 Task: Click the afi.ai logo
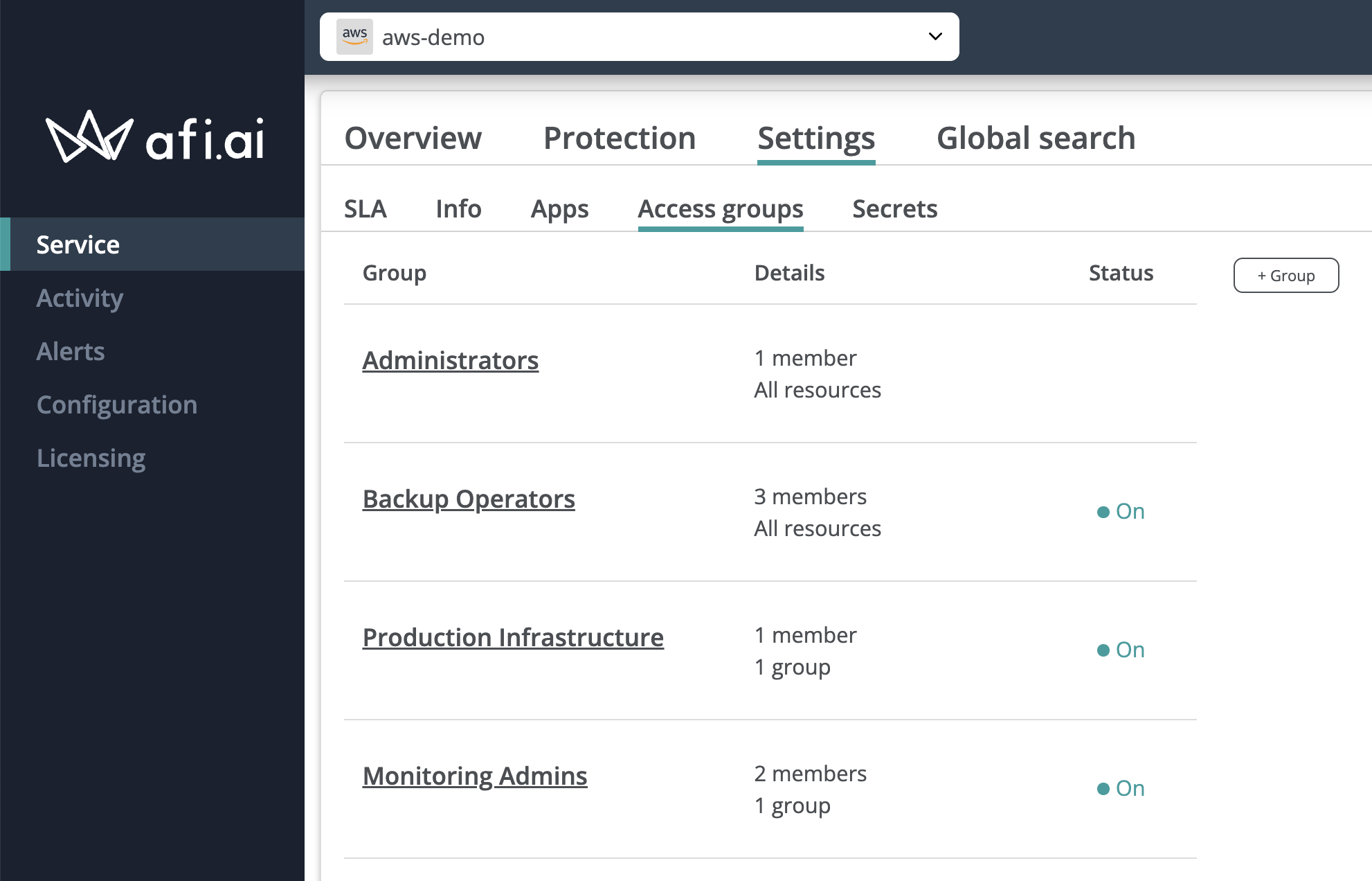[155, 137]
